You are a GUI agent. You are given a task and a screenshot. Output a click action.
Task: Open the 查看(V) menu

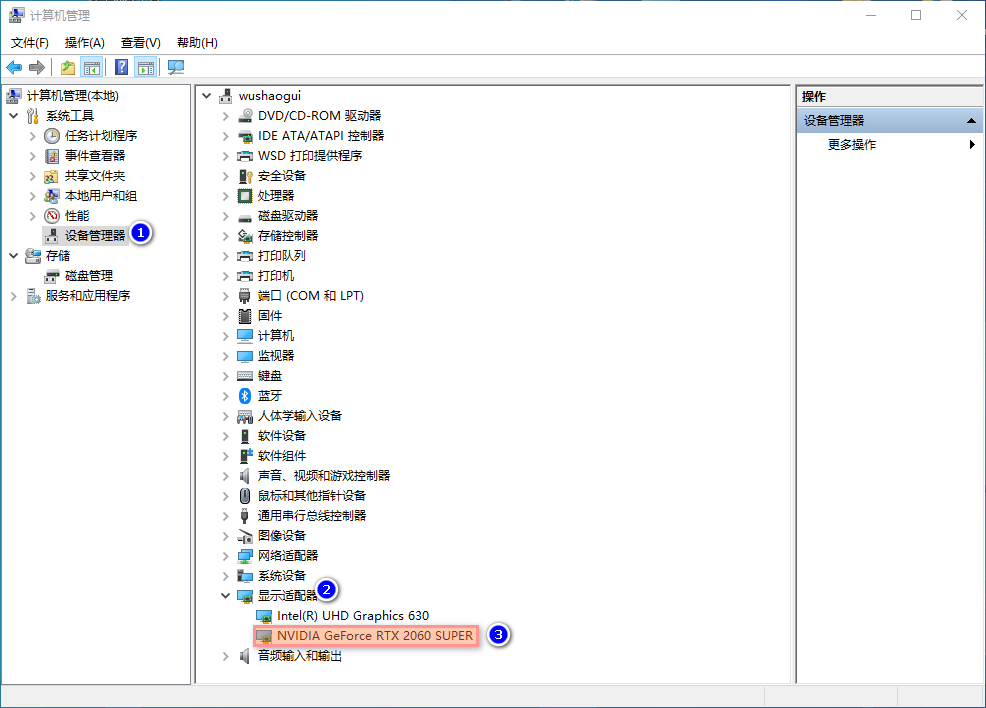140,43
